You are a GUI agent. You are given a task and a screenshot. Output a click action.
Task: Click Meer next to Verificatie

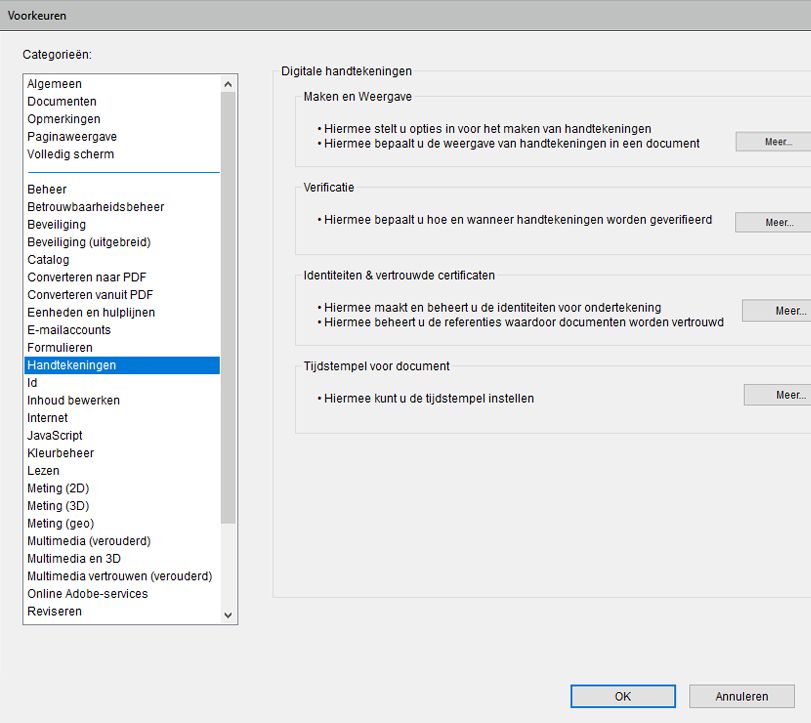coord(774,221)
